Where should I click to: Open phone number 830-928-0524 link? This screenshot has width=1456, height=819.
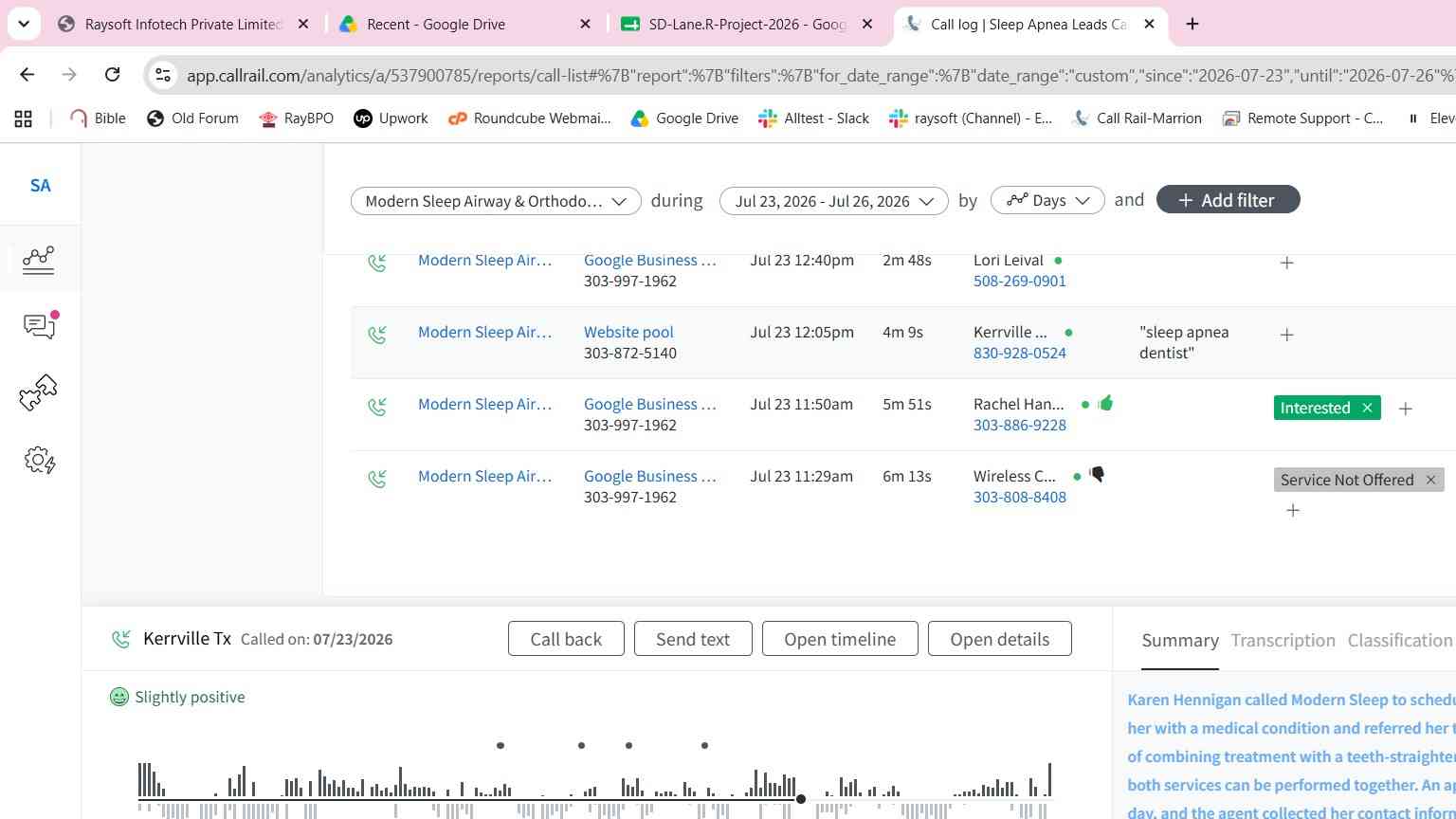(1019, 353)
